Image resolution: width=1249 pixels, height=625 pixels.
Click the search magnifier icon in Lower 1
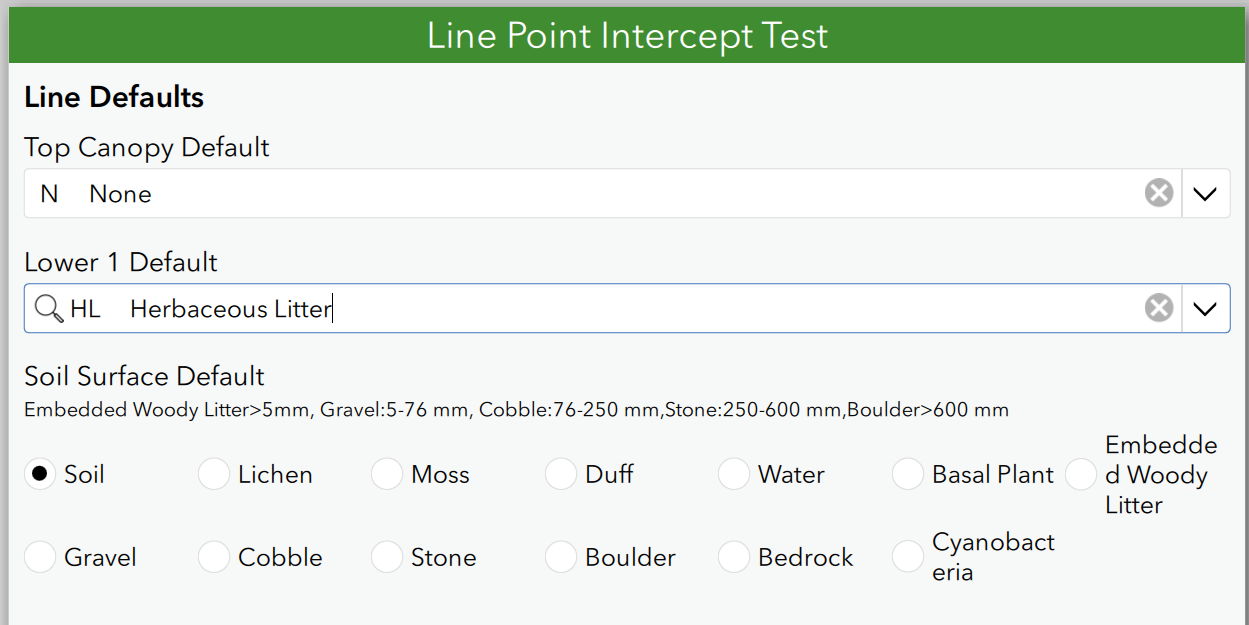[48, 308]
